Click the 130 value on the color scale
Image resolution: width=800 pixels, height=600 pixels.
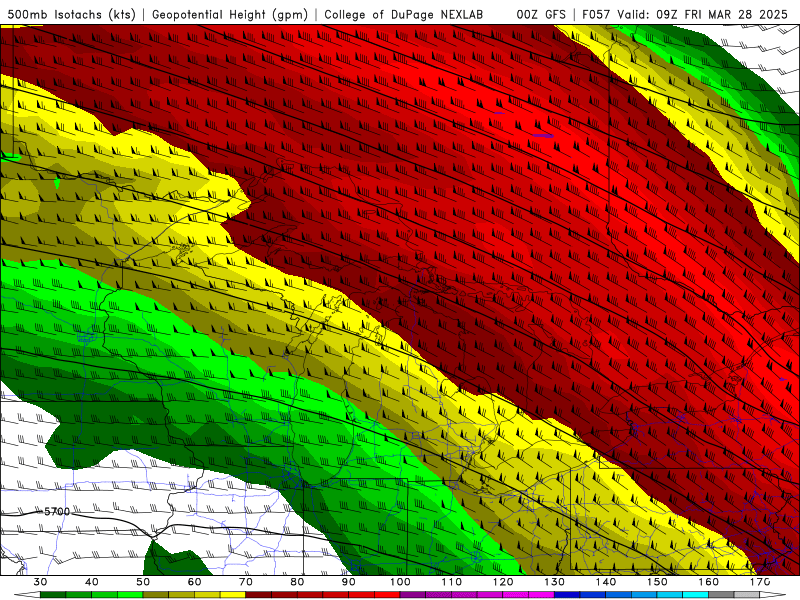pyautogui.click(x=554, y=582)
